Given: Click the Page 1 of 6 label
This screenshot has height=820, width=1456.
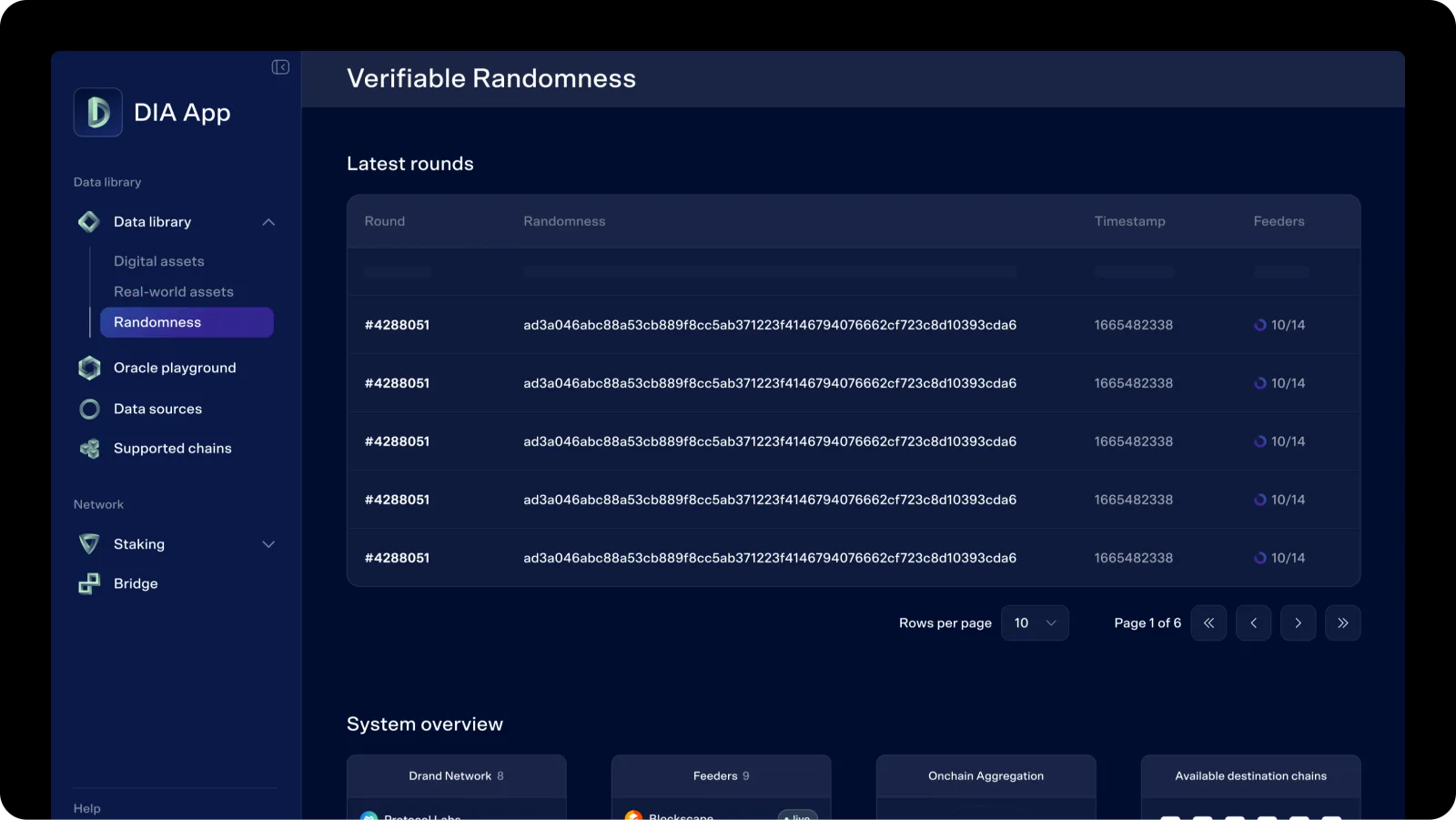Looking at the screenshot, I should click(x=1148, y=623).
